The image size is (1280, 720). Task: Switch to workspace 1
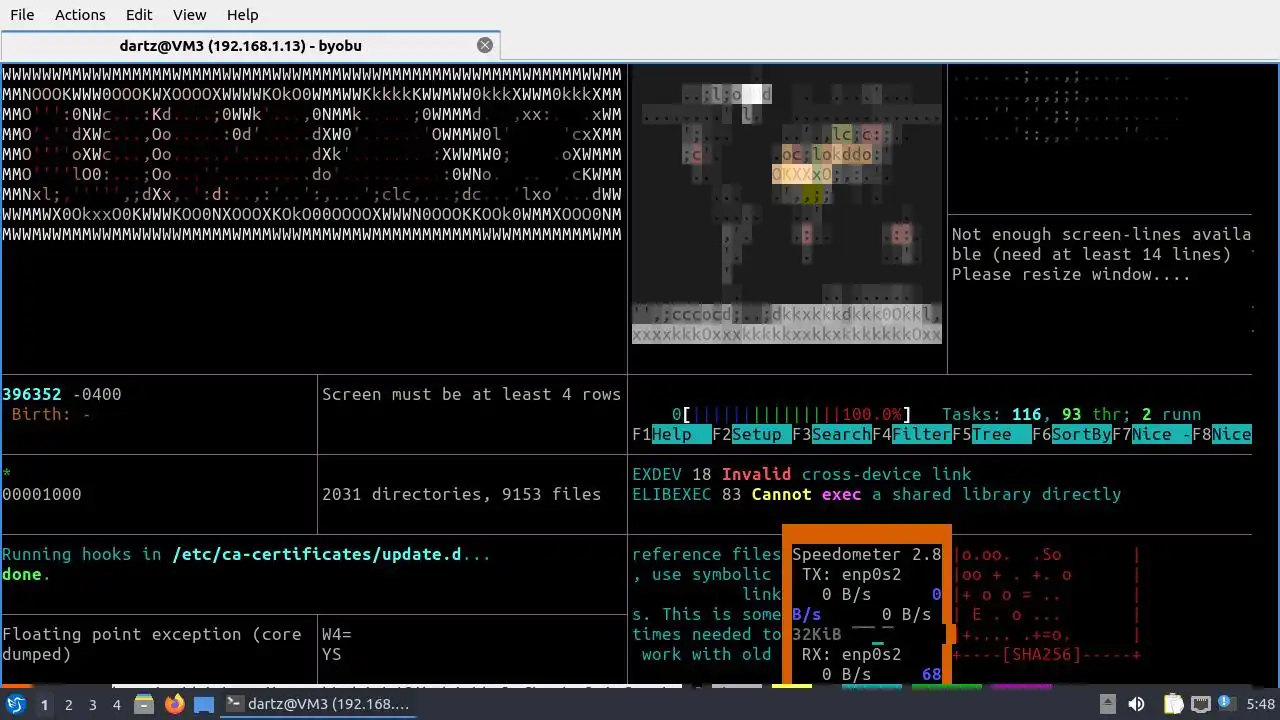(44, 705)
